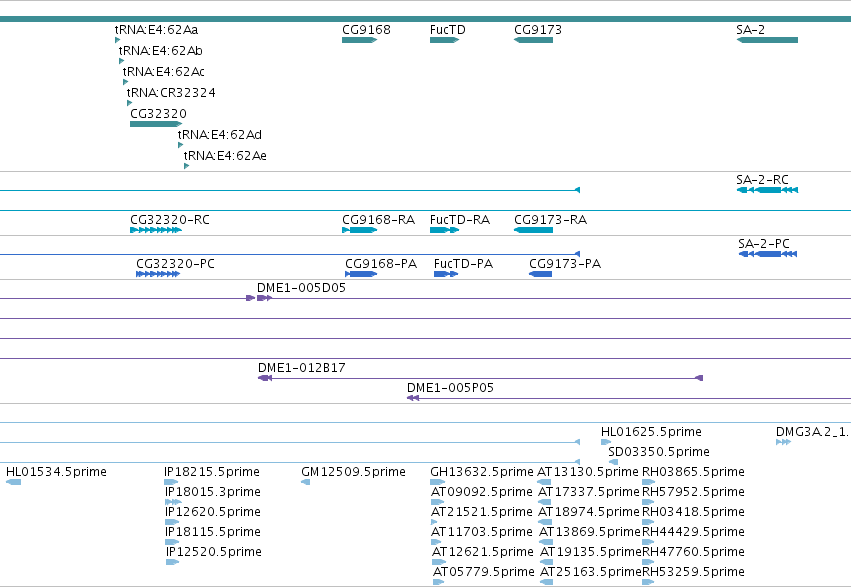Viewport: 851px width, 587px height.
Task: Select the HL01534.5prime EST
Action: click(14, 482)
